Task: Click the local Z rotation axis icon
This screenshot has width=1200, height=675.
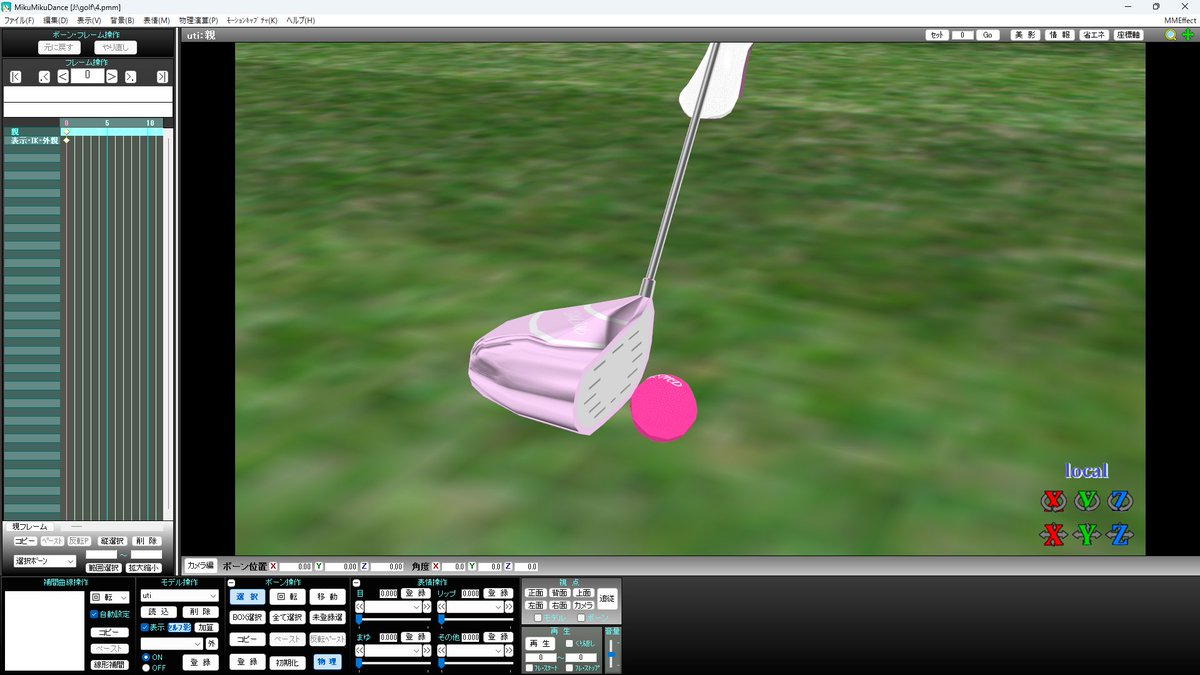Action: [1121, 500]
